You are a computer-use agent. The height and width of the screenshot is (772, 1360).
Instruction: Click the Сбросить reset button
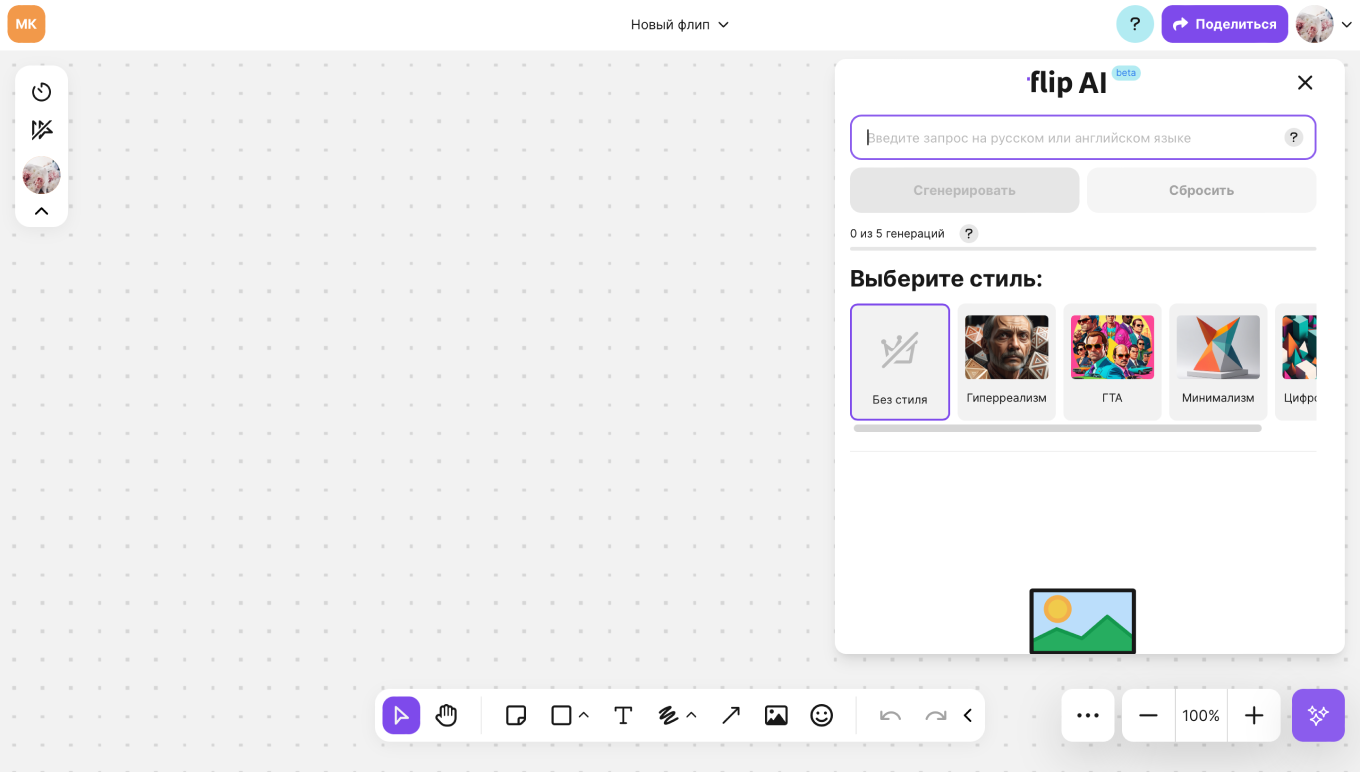tap(1201, 190)
